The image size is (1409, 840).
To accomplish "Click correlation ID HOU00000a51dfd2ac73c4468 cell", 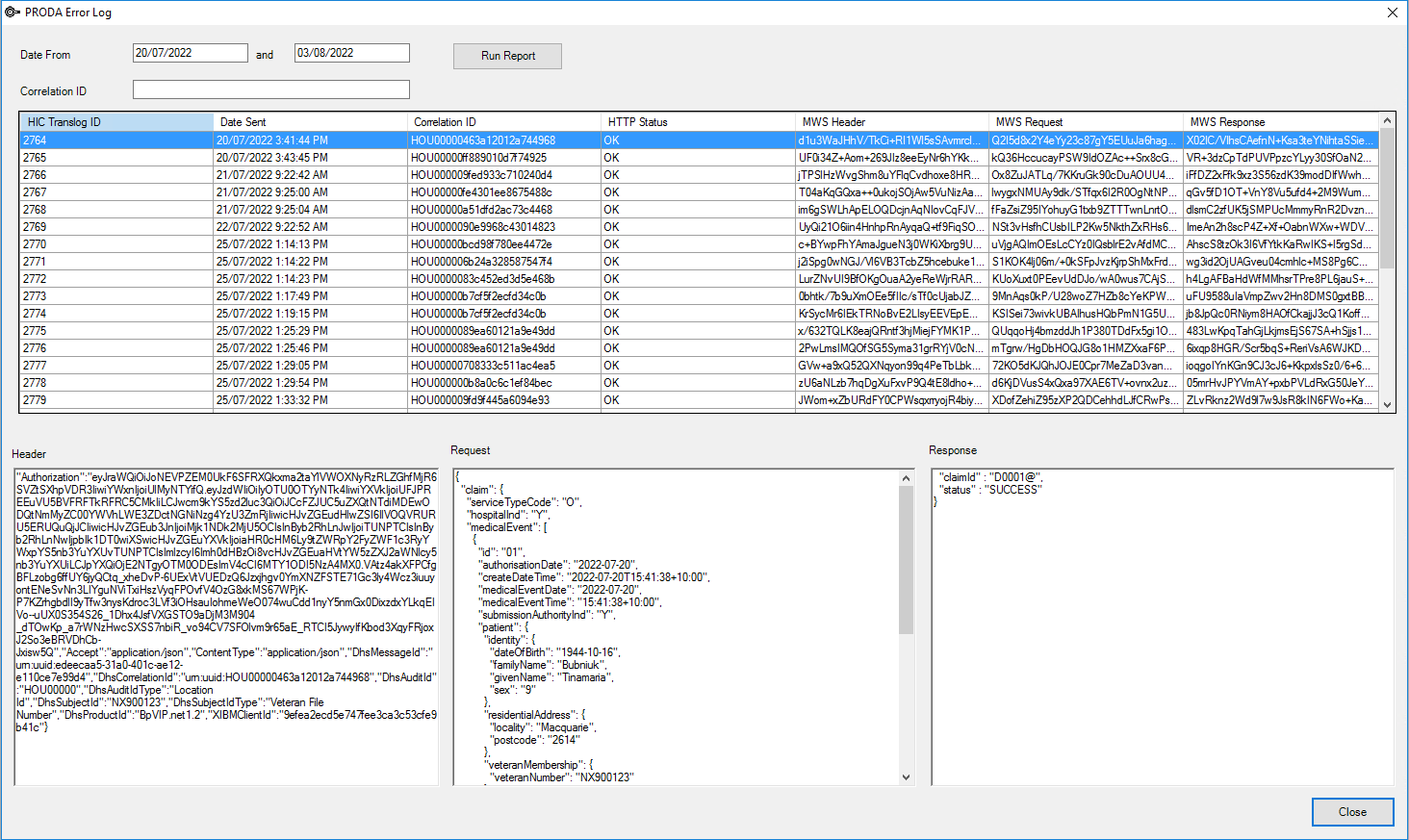I will point(504,210).
